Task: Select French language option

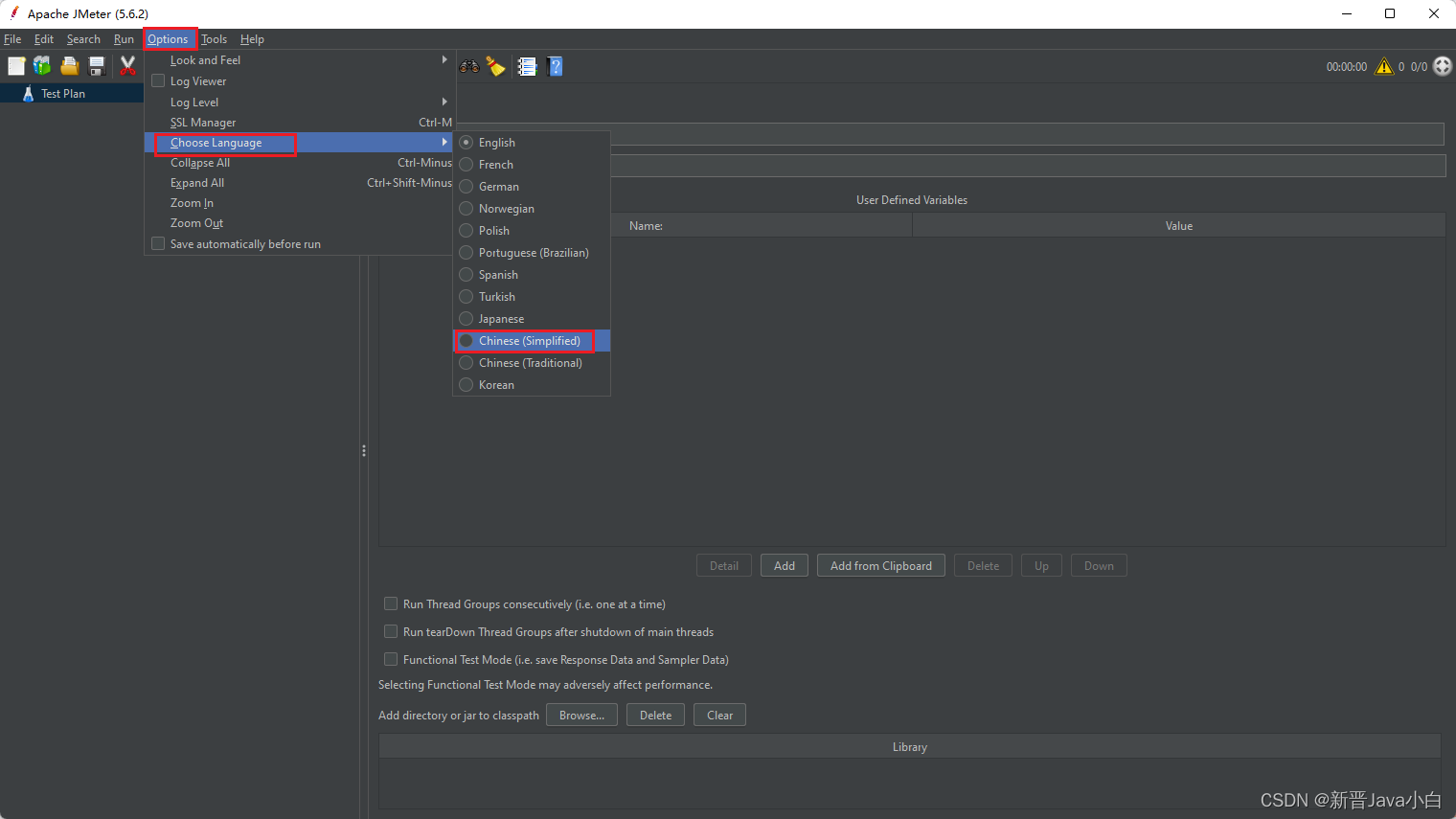Action: [x=532, y=165]
